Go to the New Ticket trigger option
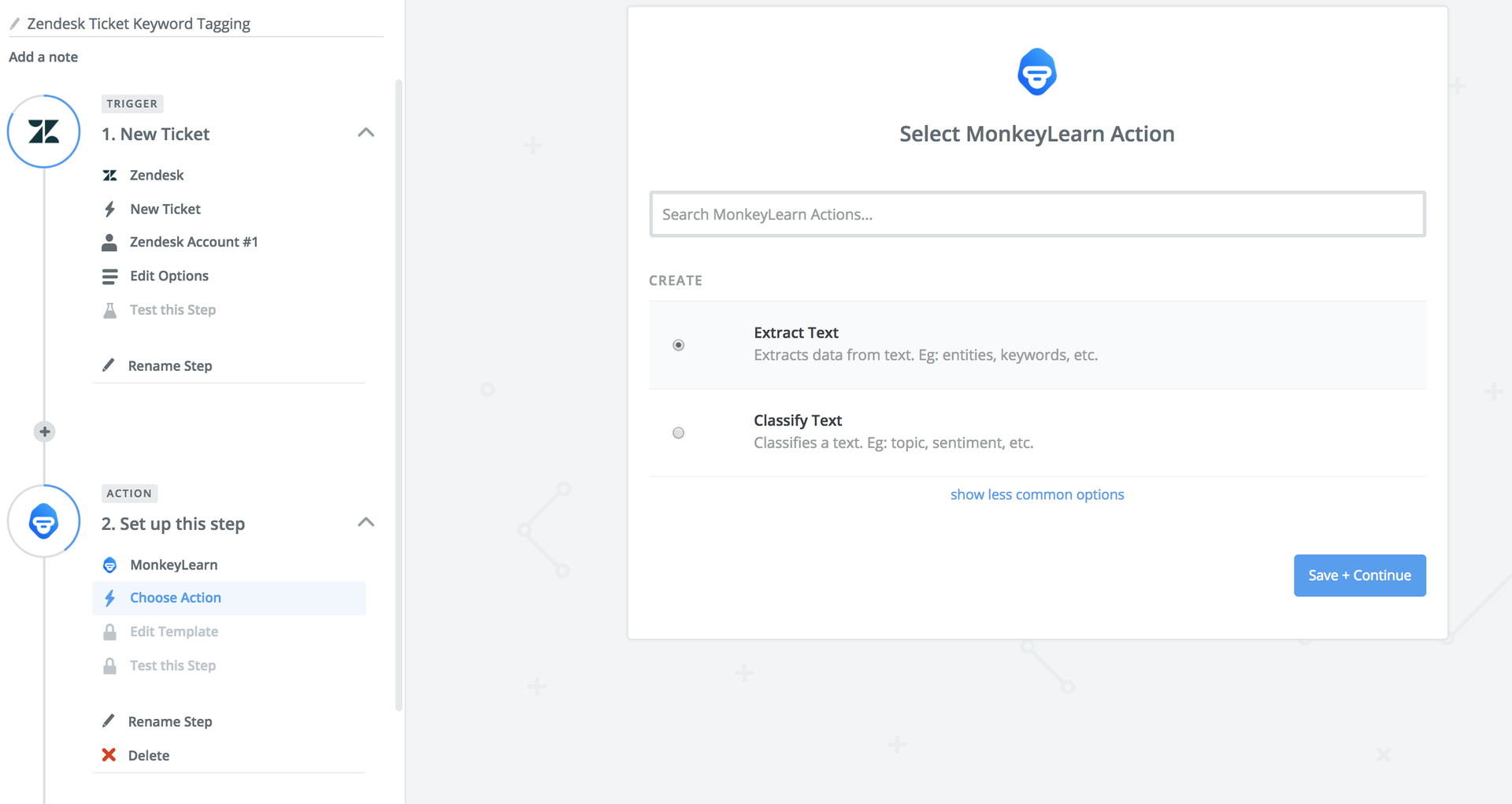The image size is (1512, 804). pyautogui.click(x=165, y=209)
